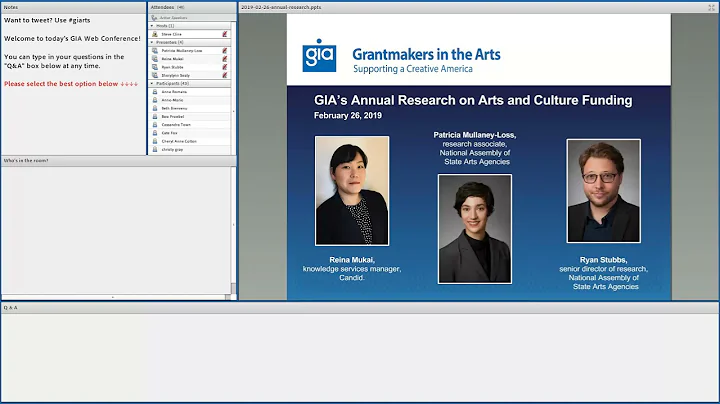Click the 'Grantmakers in the Arts' heading
The width and height of the screenshot is (720, 404).
(426, 55)
